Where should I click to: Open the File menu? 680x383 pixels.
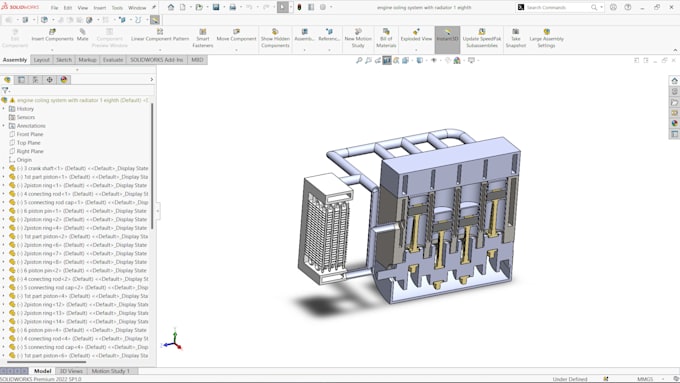[54, 8]
